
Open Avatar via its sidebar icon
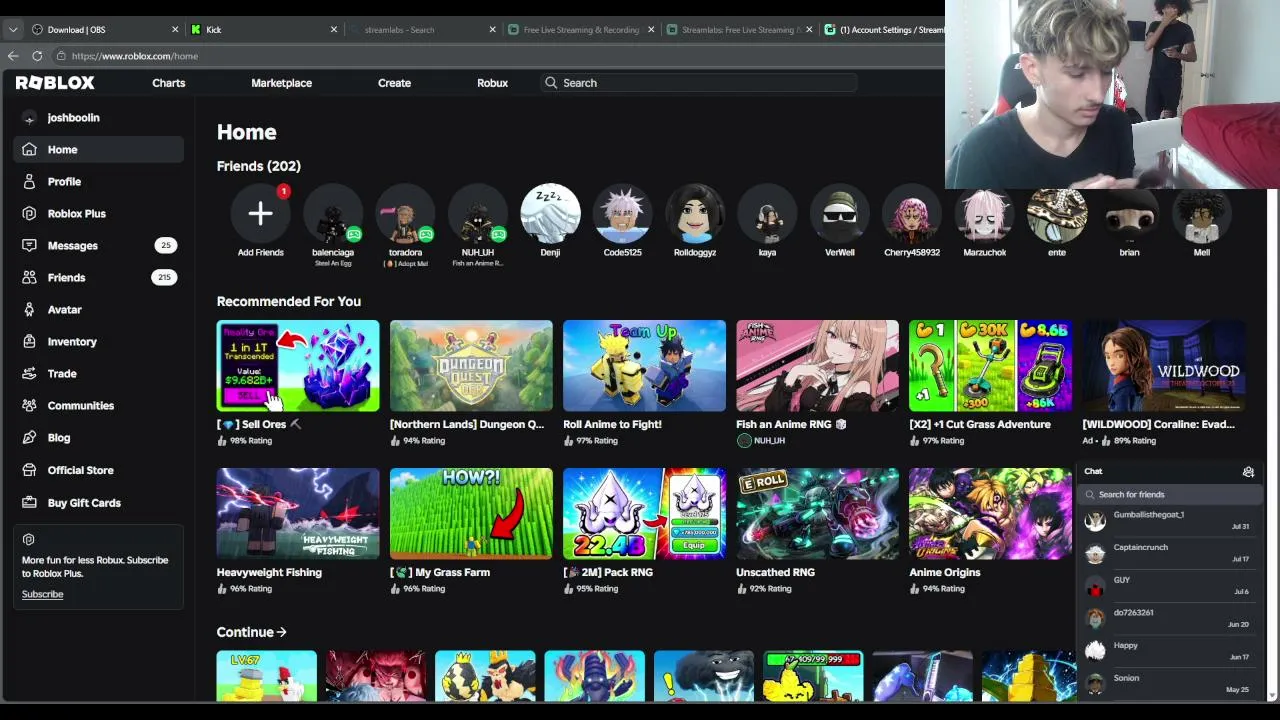pyautogui.click(x=29, y=310)
